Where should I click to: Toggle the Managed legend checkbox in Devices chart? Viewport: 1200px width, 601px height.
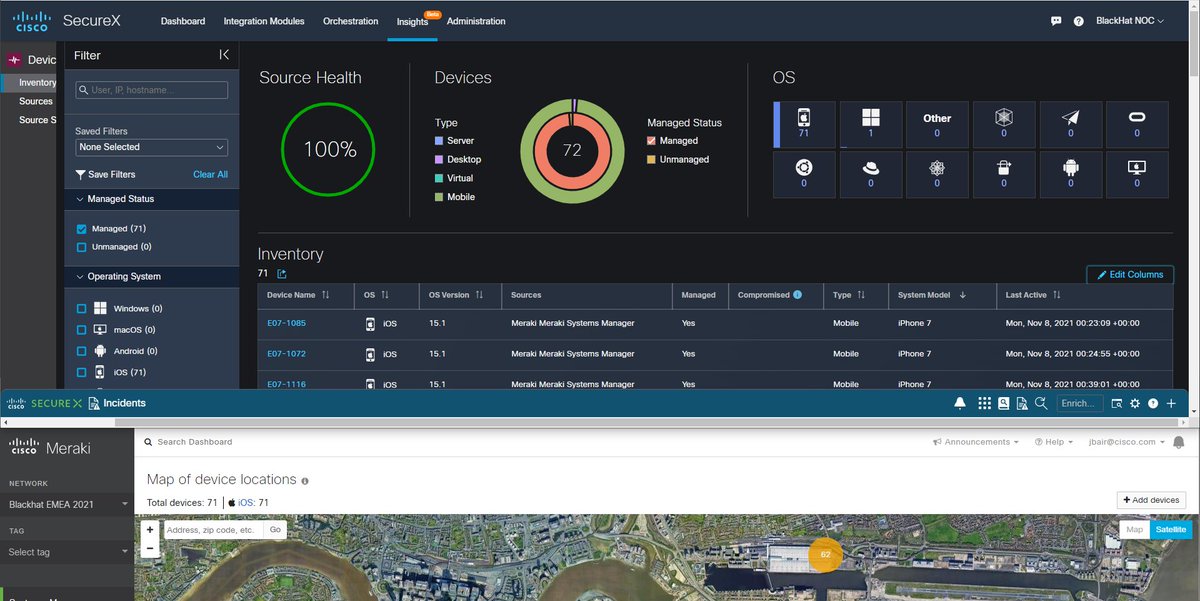(651, 141)
